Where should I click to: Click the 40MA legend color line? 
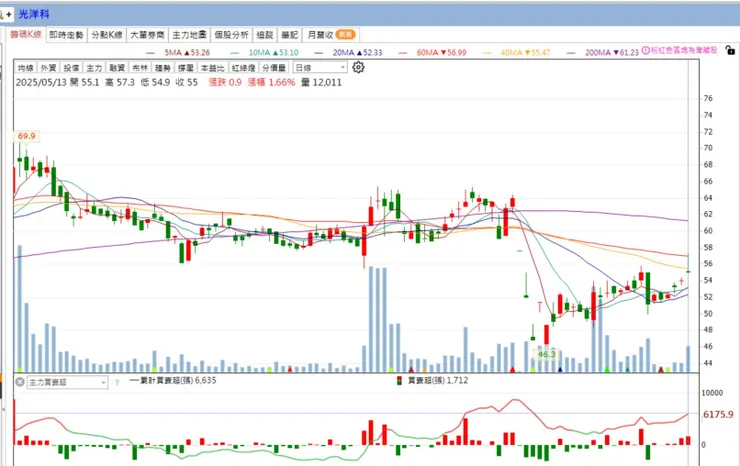coord(487,53)
